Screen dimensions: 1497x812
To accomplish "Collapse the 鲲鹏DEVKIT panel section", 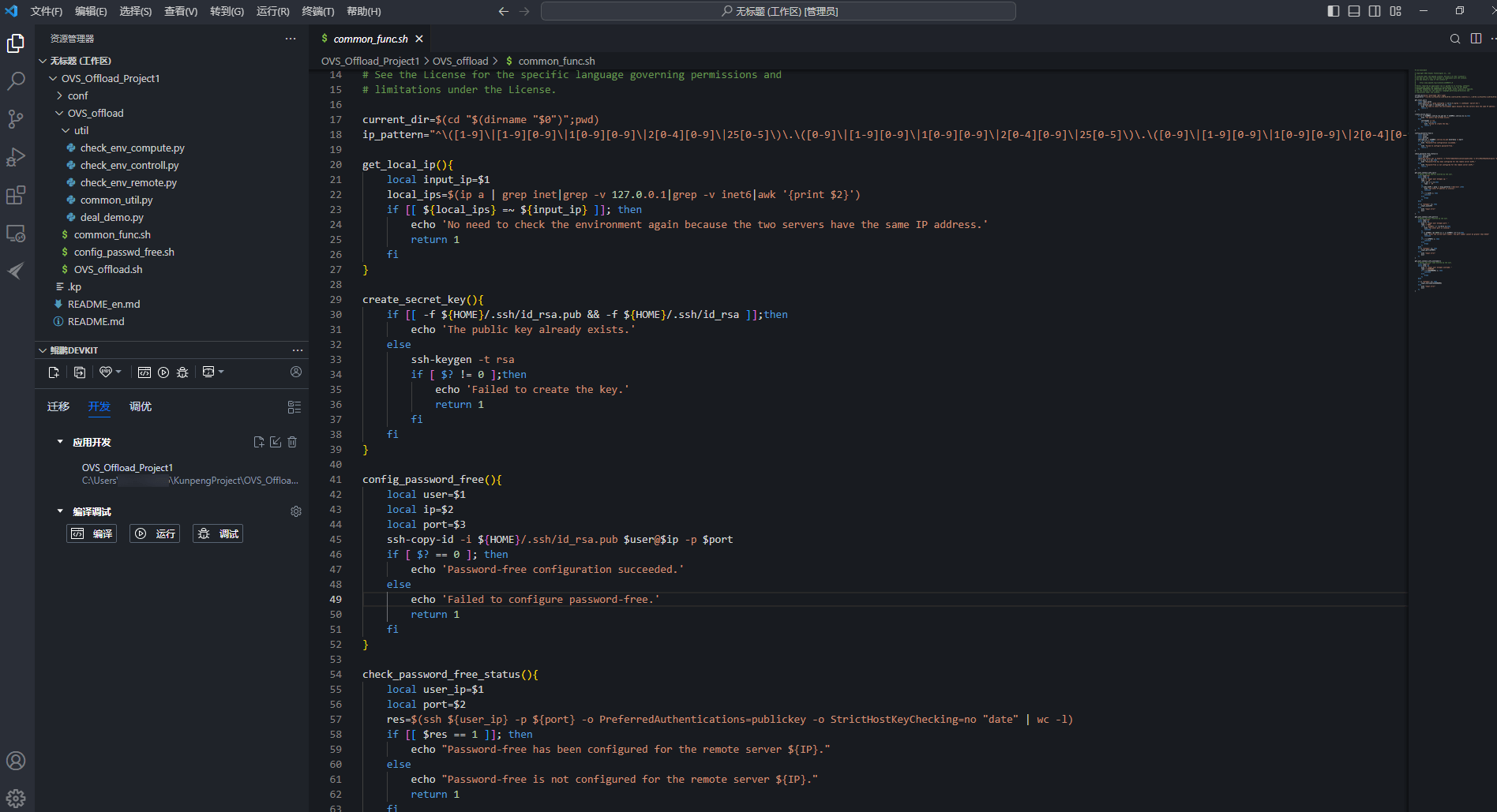I will tap(43, 350).
